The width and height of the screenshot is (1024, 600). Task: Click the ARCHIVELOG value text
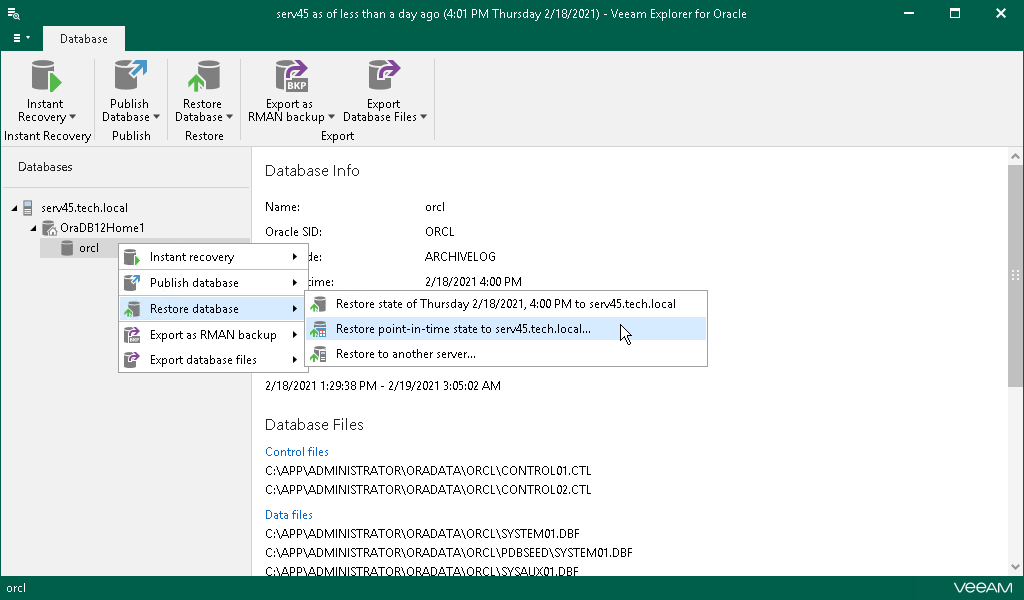click(x=460, y=257)
